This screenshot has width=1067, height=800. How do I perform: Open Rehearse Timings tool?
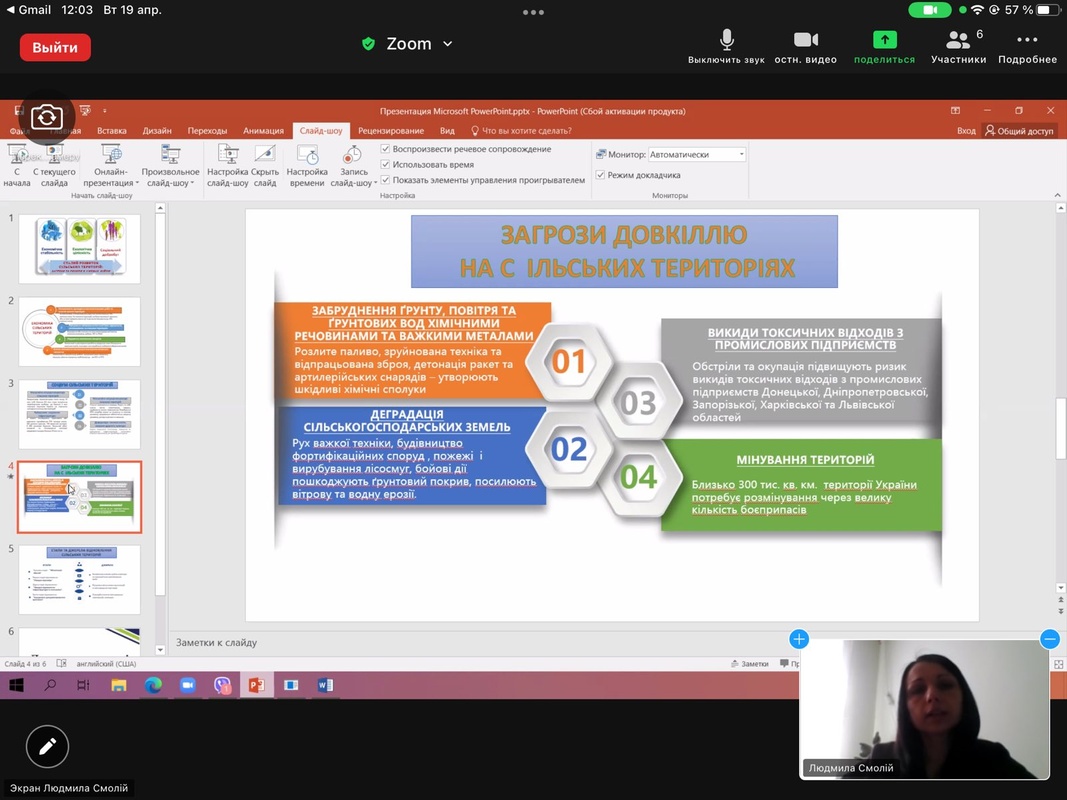point(307,165)
